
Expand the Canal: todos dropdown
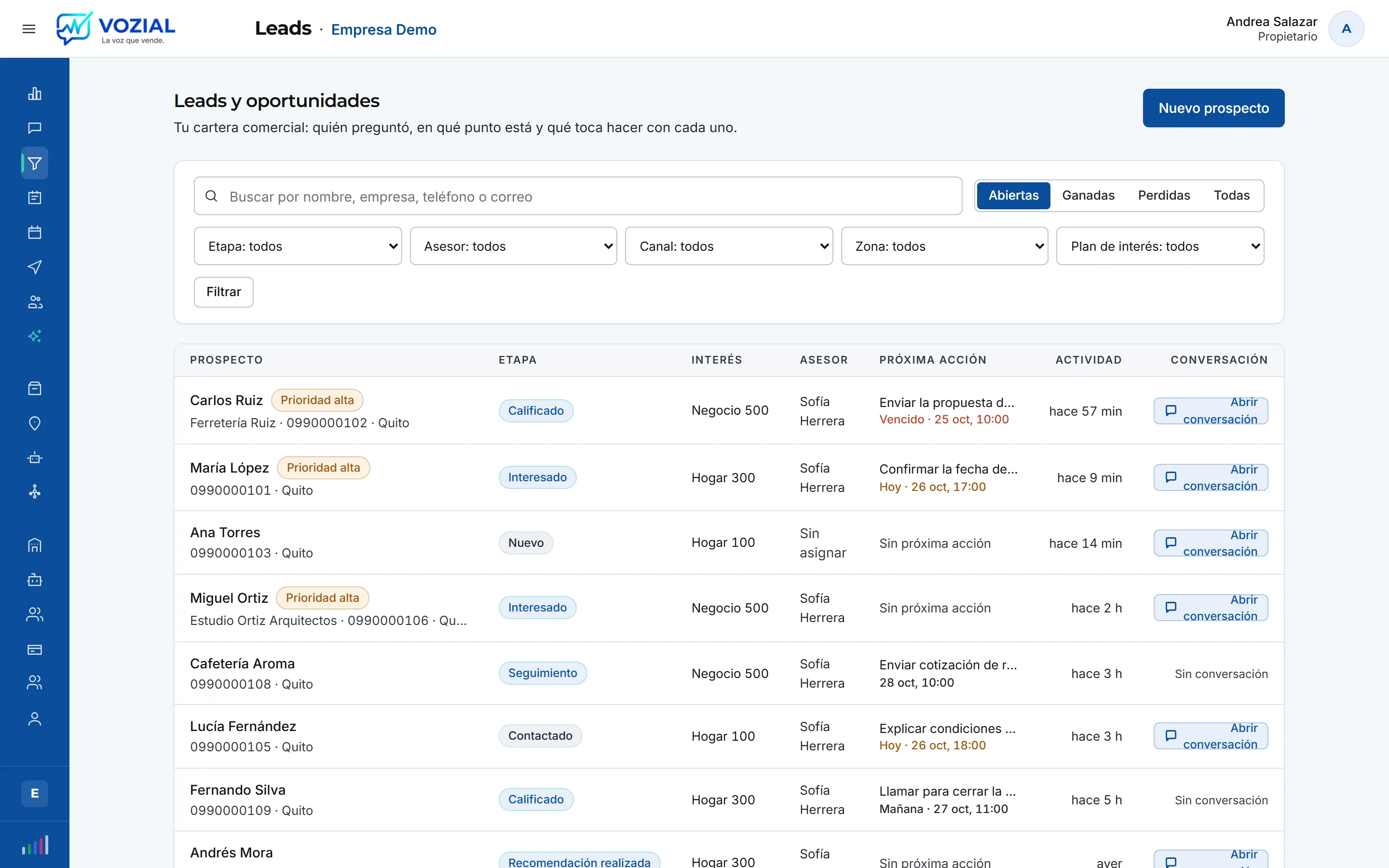point(729,246)
